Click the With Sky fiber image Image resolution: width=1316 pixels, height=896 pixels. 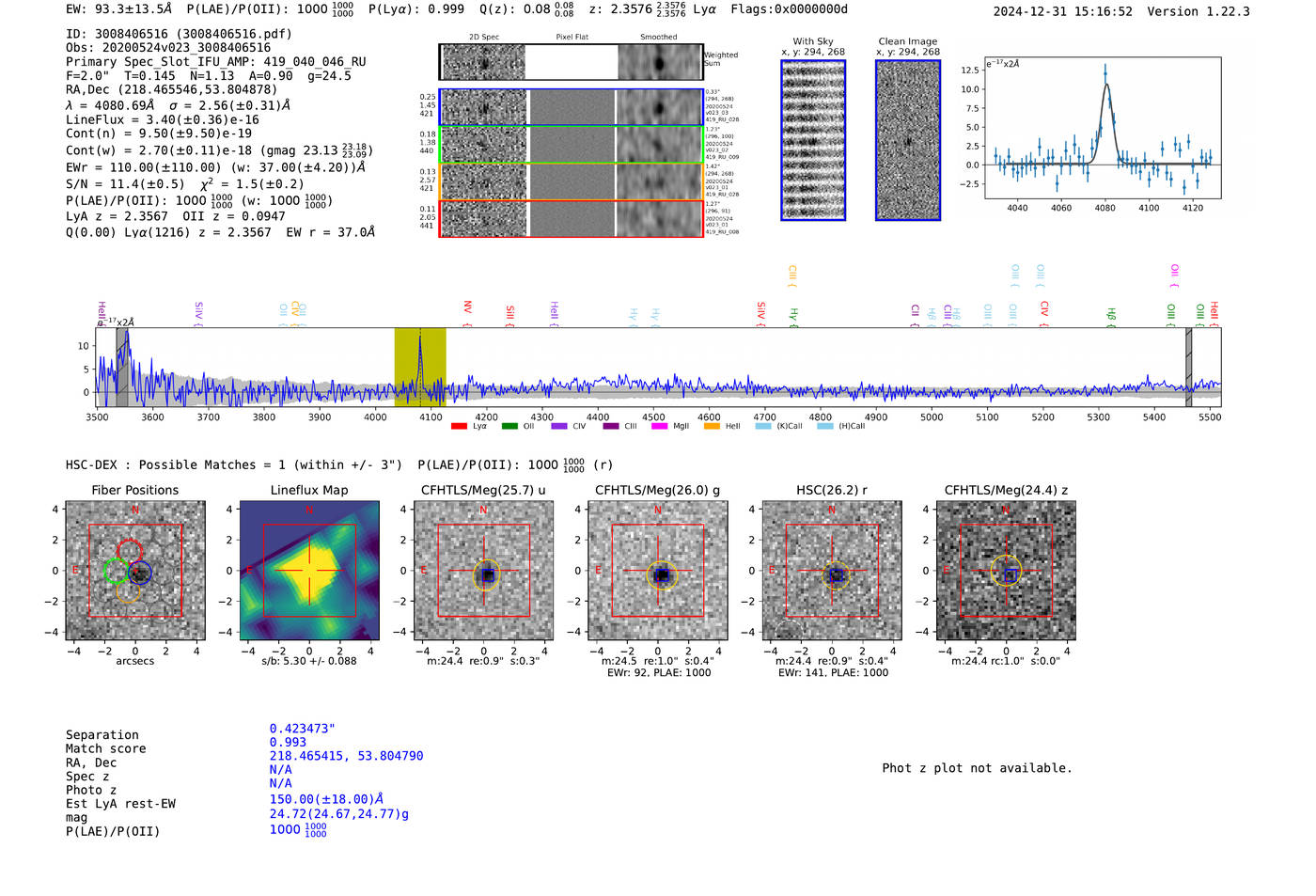pos(813,140)
